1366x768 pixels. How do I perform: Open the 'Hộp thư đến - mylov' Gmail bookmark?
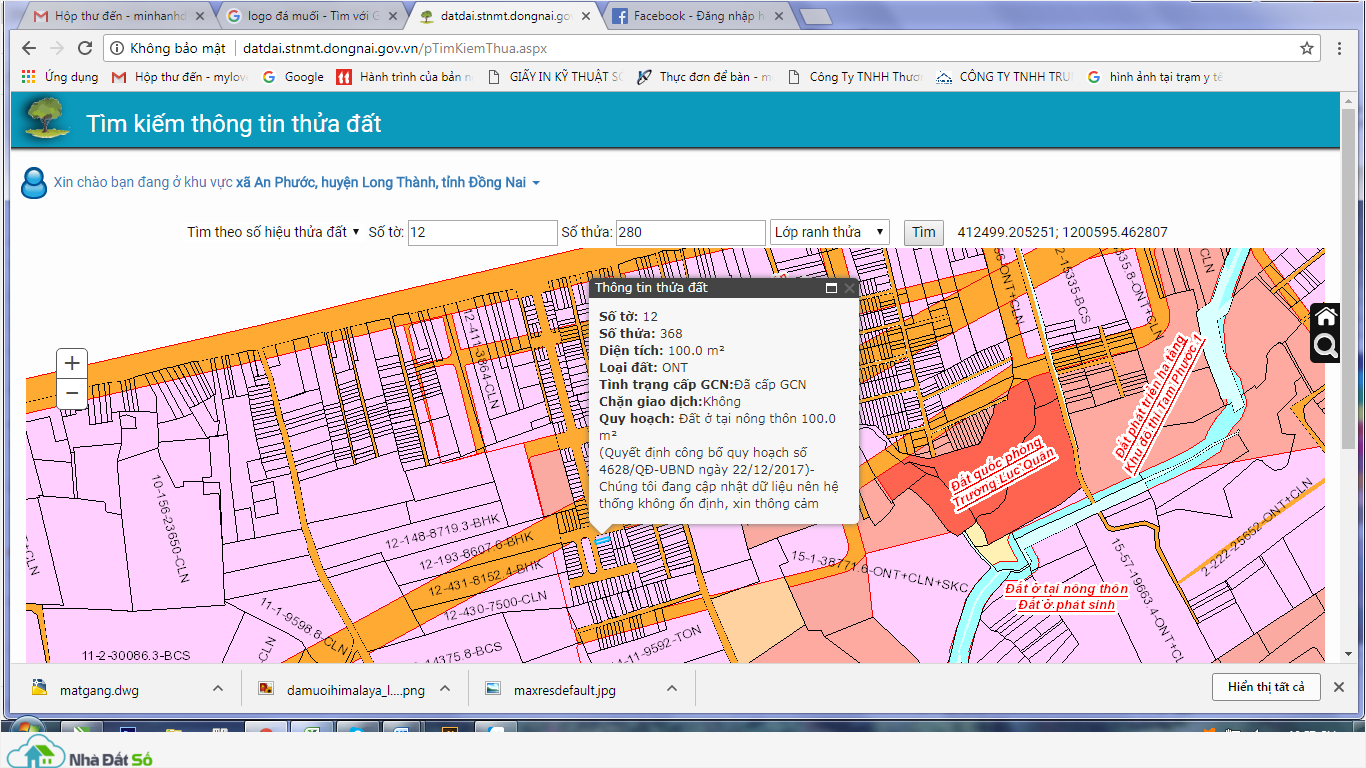click(180, 77)
